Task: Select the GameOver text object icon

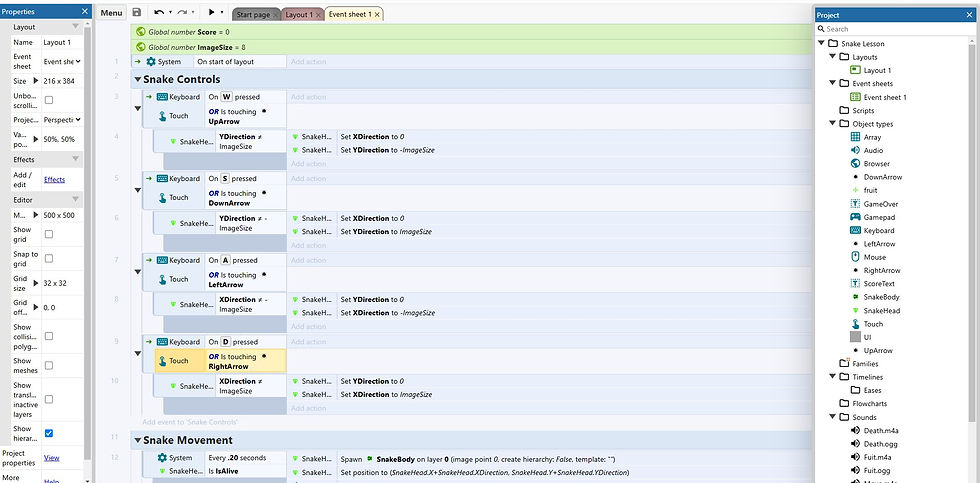Action: [856, 204]
